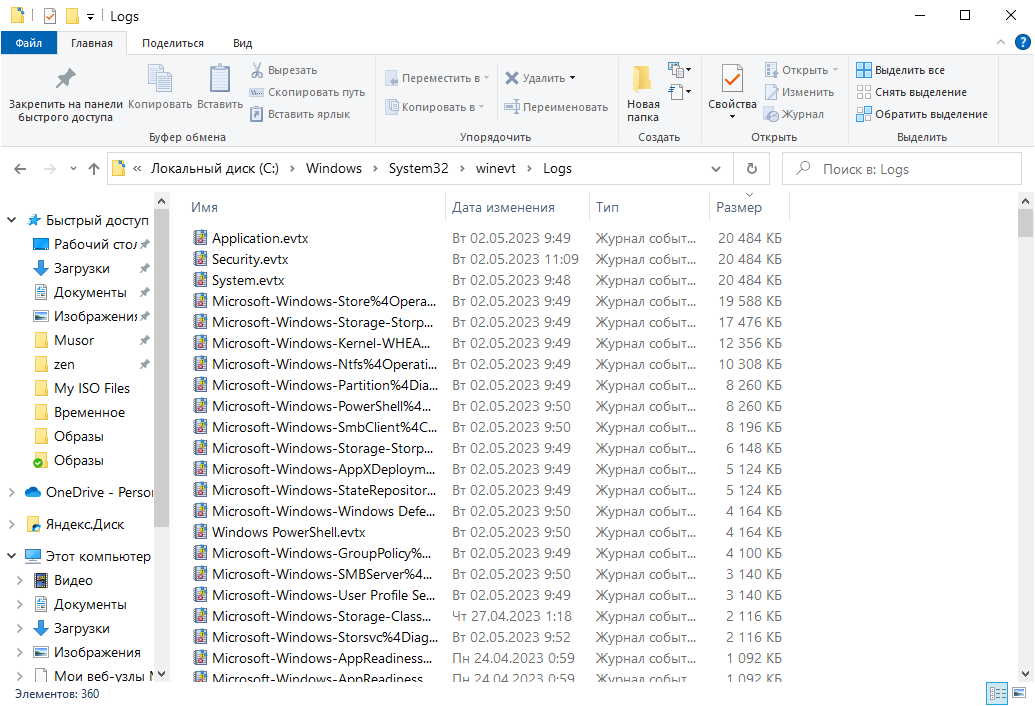Select Application.evtx file

(260, 238)
